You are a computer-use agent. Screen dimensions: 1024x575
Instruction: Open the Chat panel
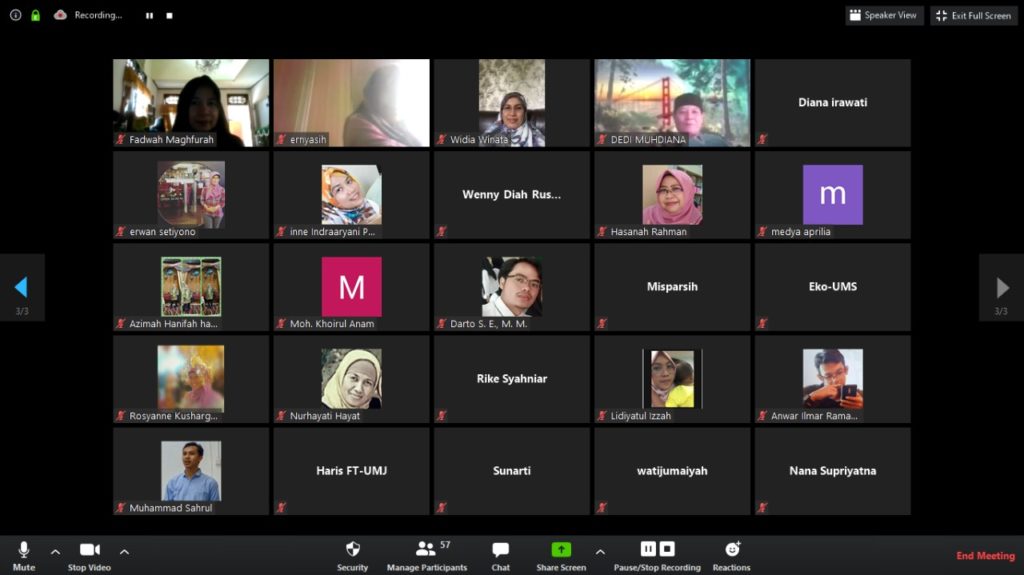click(501, 555)
